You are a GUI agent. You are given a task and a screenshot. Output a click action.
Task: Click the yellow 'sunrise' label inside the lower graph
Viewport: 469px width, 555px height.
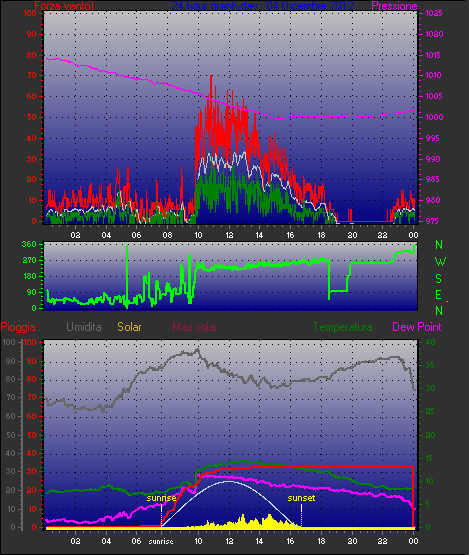(161, 498)
